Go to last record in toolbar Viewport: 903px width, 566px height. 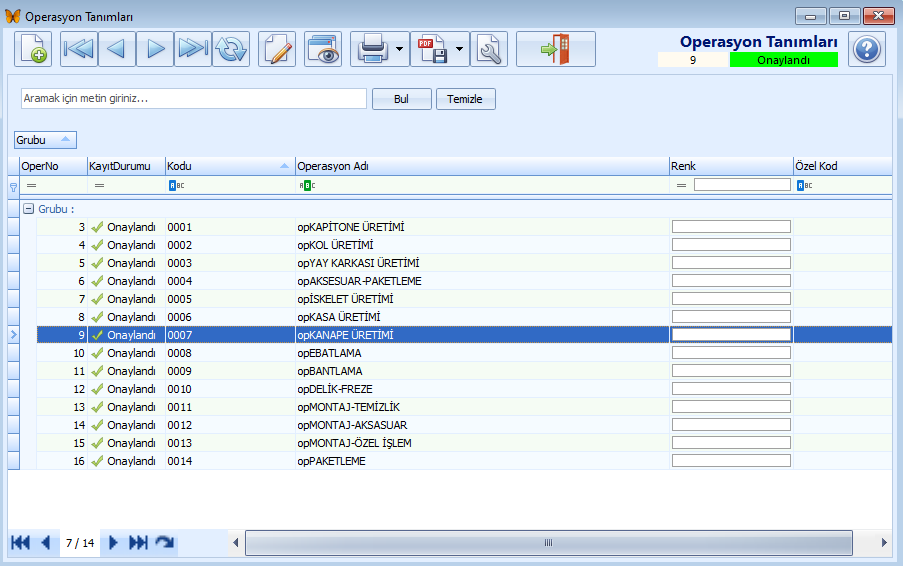193,49
